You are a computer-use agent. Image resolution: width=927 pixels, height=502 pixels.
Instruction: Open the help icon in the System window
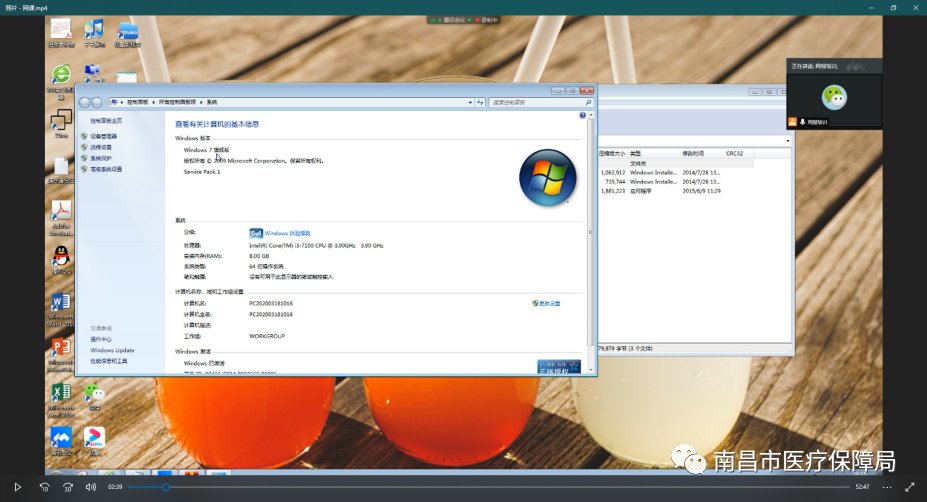point(582,116)
